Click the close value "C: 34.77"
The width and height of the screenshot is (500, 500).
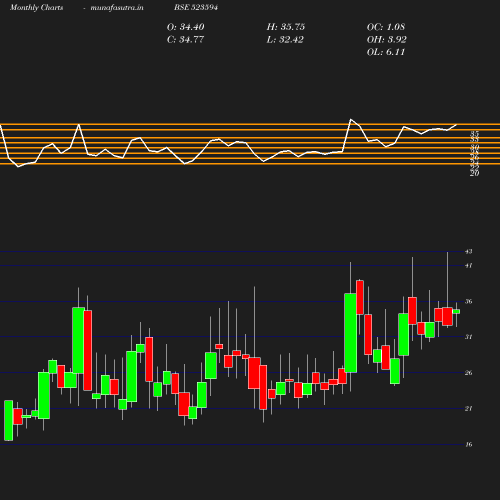[x=185, y=40]
